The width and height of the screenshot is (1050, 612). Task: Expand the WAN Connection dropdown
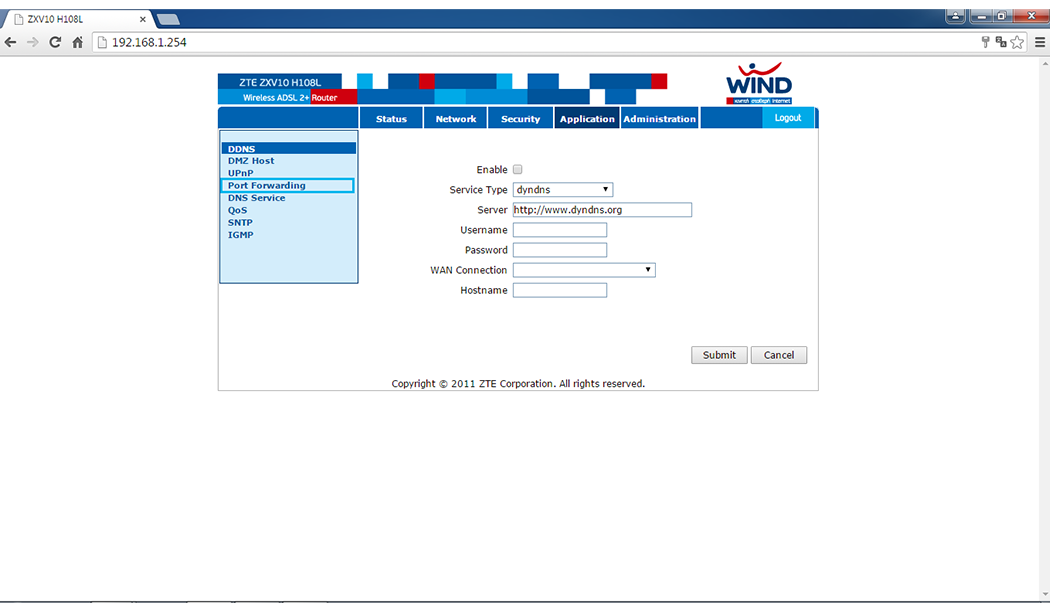[x=583, y=270]
